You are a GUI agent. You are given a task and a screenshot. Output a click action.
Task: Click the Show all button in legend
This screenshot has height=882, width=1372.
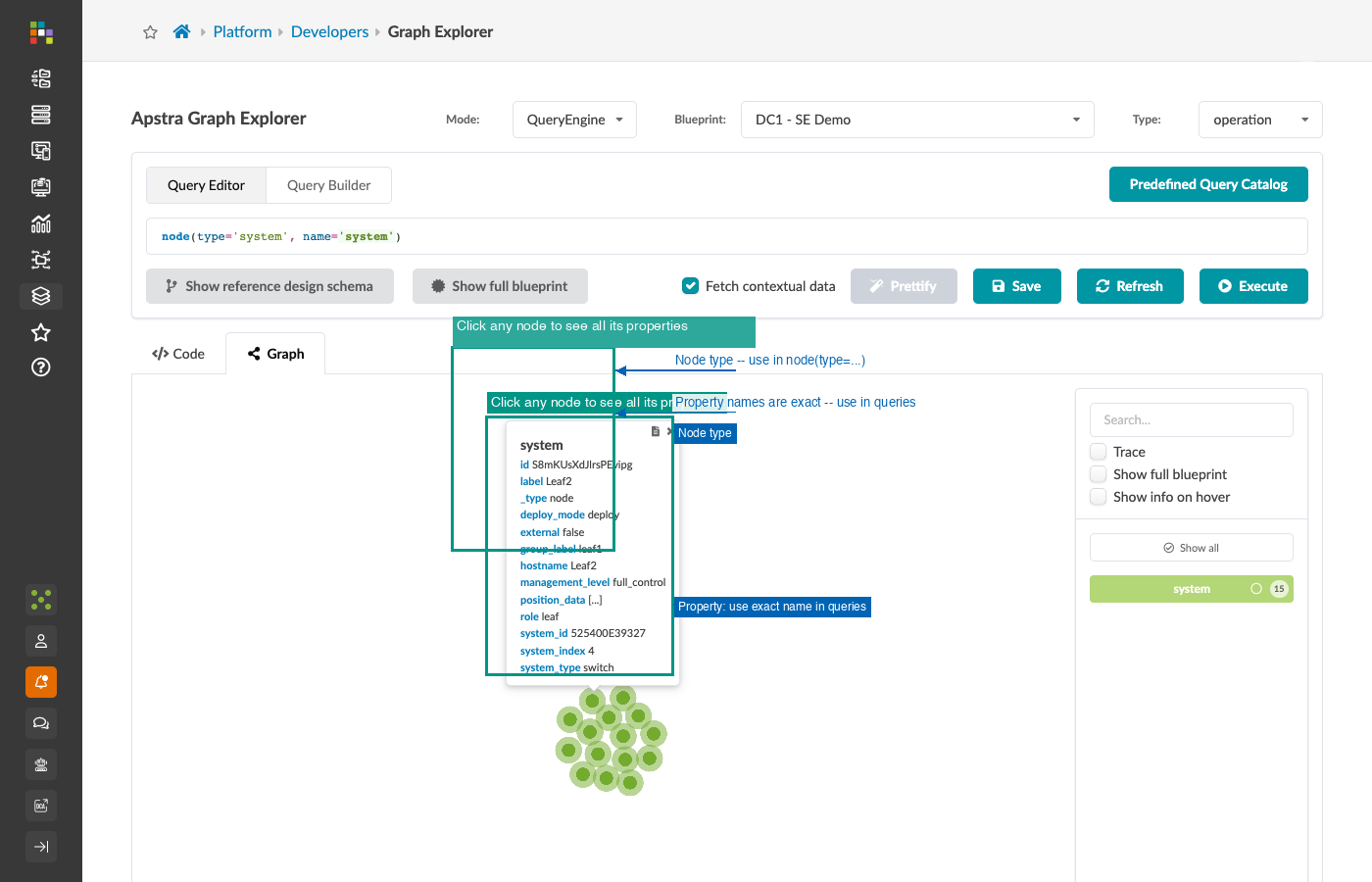[1192, 548]
